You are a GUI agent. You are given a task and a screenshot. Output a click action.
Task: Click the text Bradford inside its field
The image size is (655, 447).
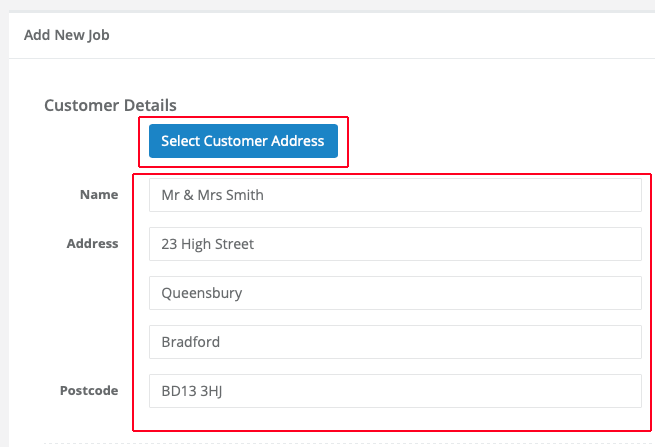pyautogui.click(x=191, y=342)
